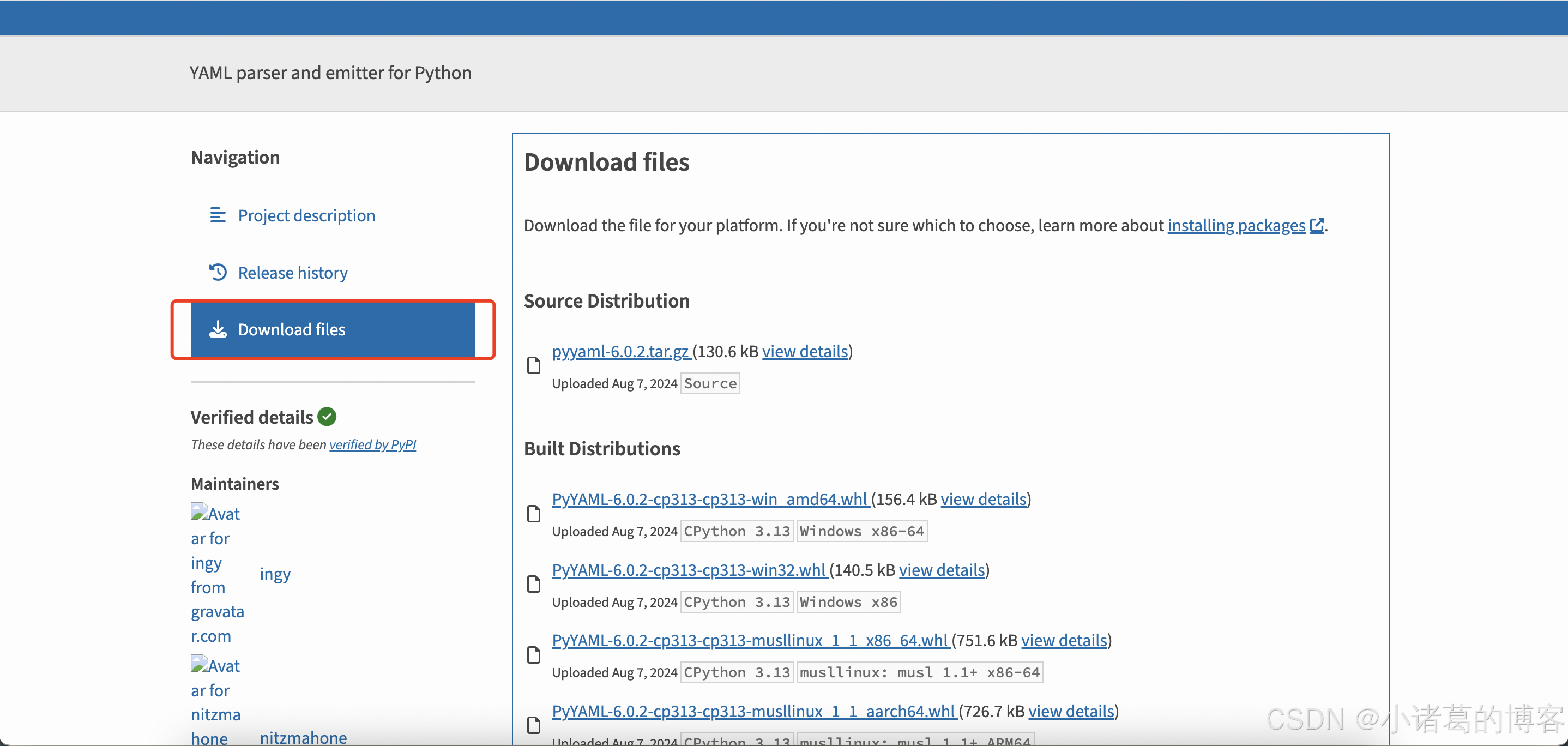
Task: Open maintainer ingy's profile
Action: pyautogui.click(x=275, y=574)
